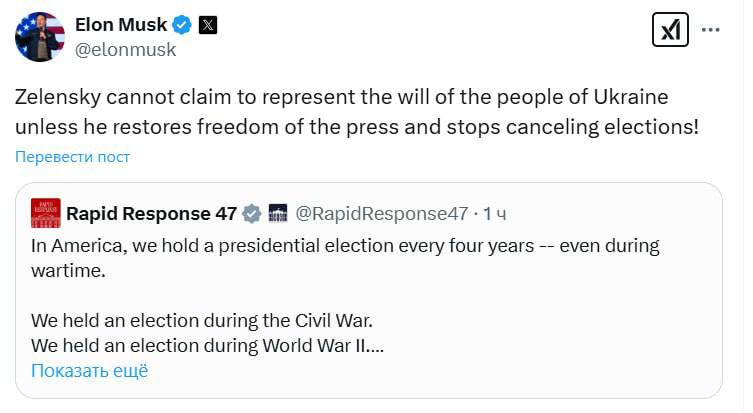Click the Rapid Response 47 avatar
Image resolution: width=753 pixels, height=413 pixels.
(x=46, y=213)
